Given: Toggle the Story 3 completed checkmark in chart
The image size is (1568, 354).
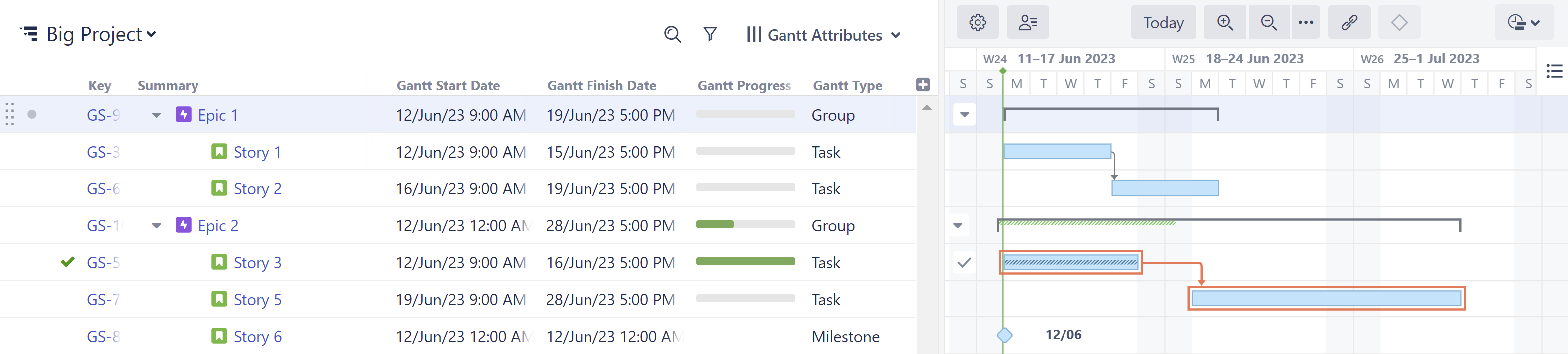Looking at the screenshot, I should click(x=964, y=263).
